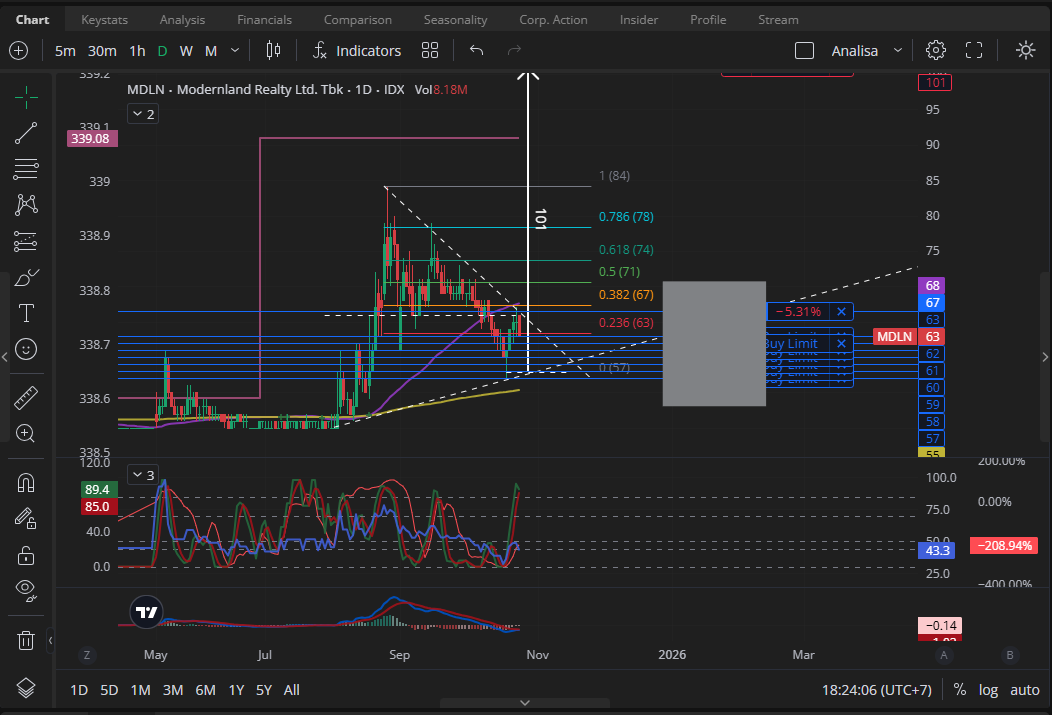Cancel the Buy Limit order line

(841, 343)
